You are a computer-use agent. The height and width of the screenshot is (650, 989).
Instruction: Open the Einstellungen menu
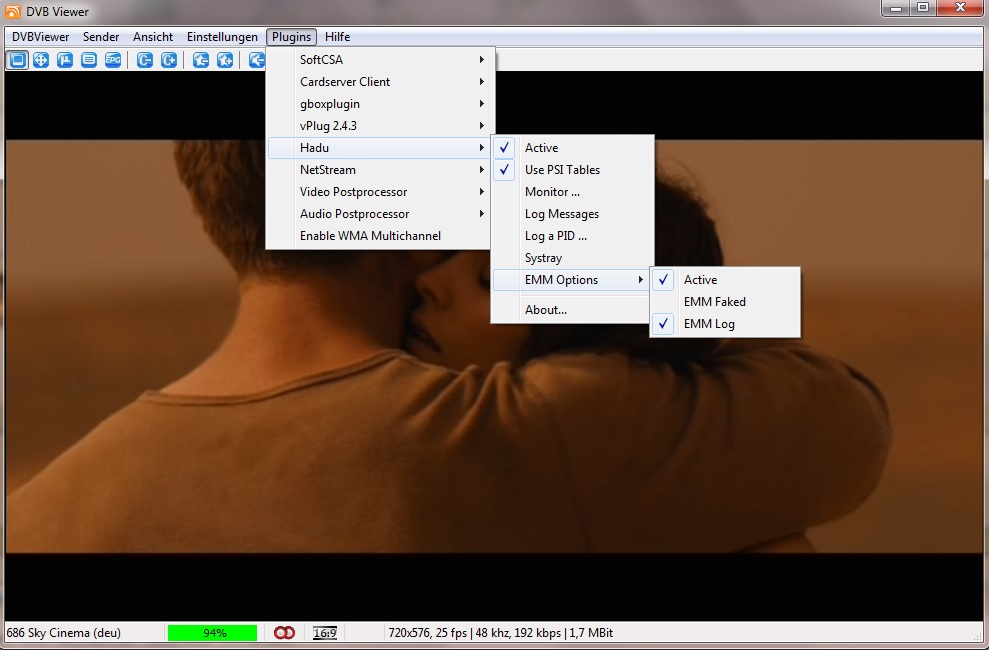pyautogui.click(x=222, y=37)
